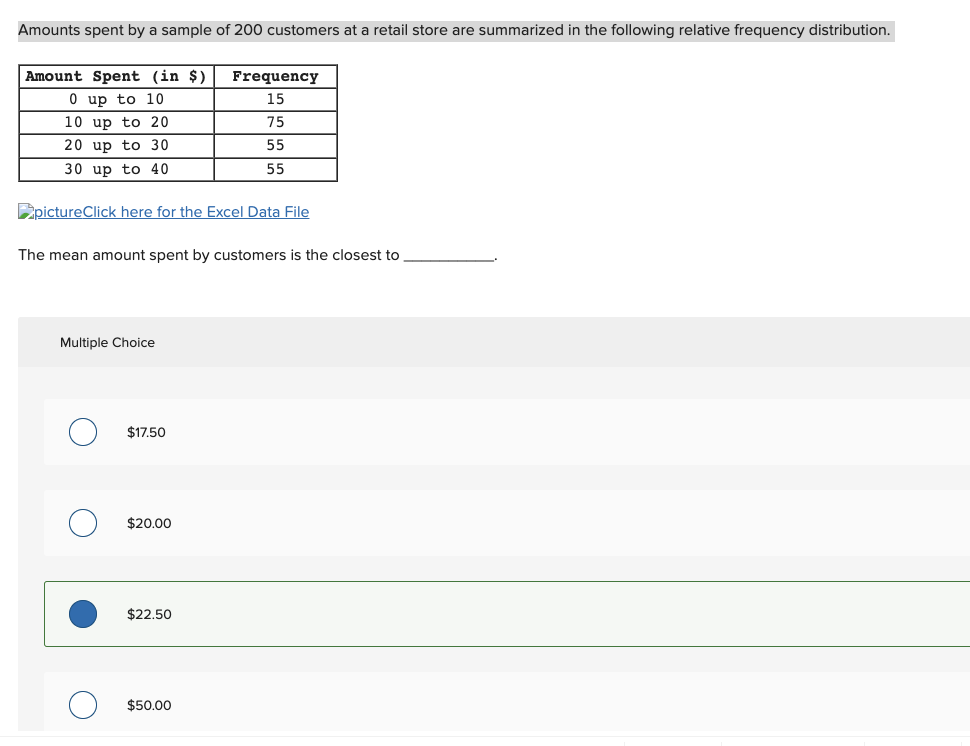Click the 'Amount Spent (in $)' table header
Screen dimensions: 970x746
pos(115,76)
